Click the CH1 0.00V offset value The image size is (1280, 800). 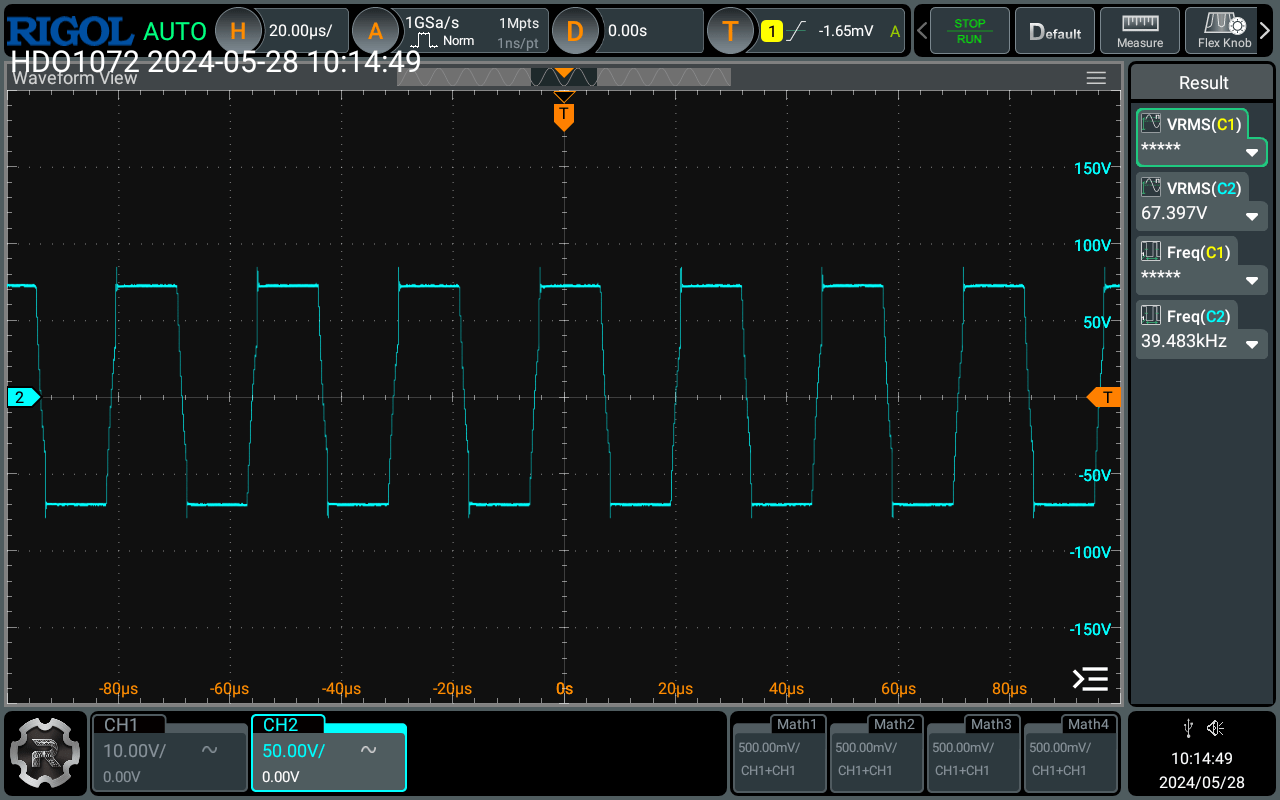tap(122, 776)
